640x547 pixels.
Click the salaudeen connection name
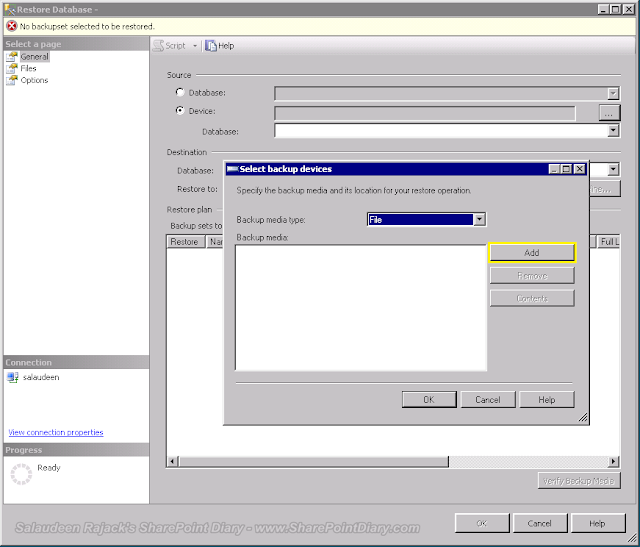pyautogui.click(x=41, y=377)
